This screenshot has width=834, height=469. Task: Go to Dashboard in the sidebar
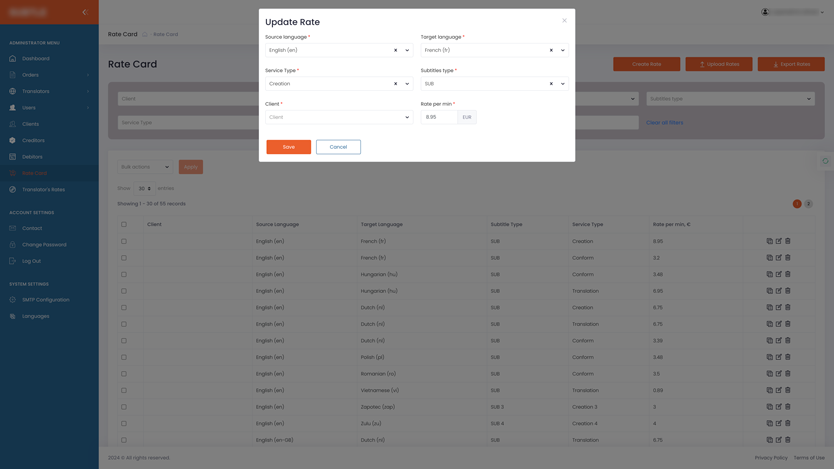tap(36, 59)
